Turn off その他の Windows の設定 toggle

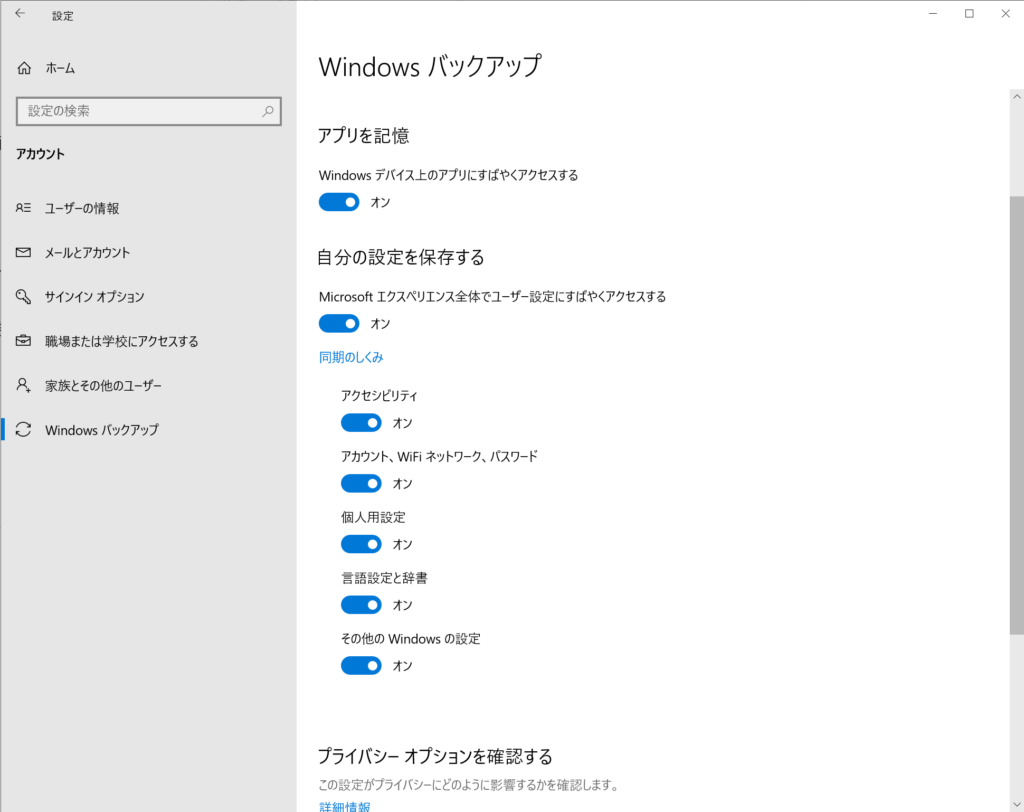point(361,665)
